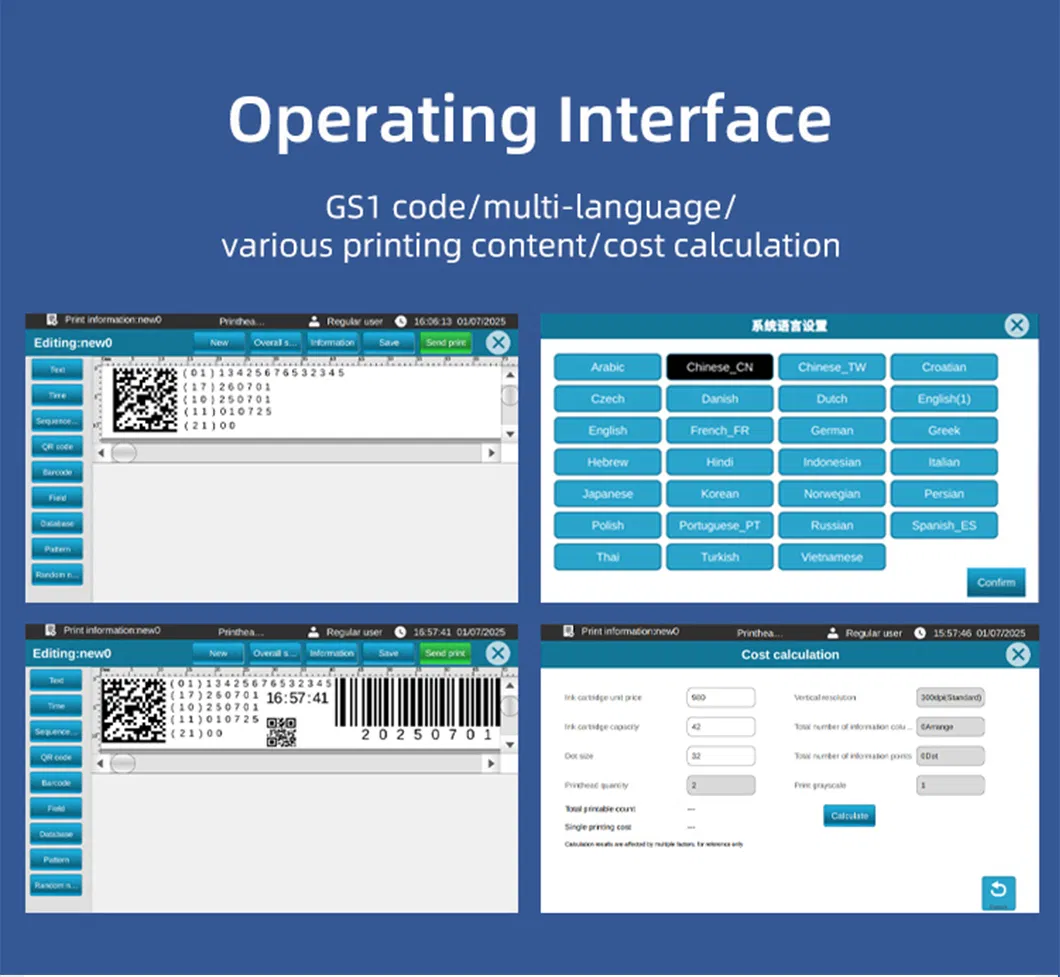Select the small QR code beneath 16:57:41 text
1060x977 pixels.
[x=281, y=733]
